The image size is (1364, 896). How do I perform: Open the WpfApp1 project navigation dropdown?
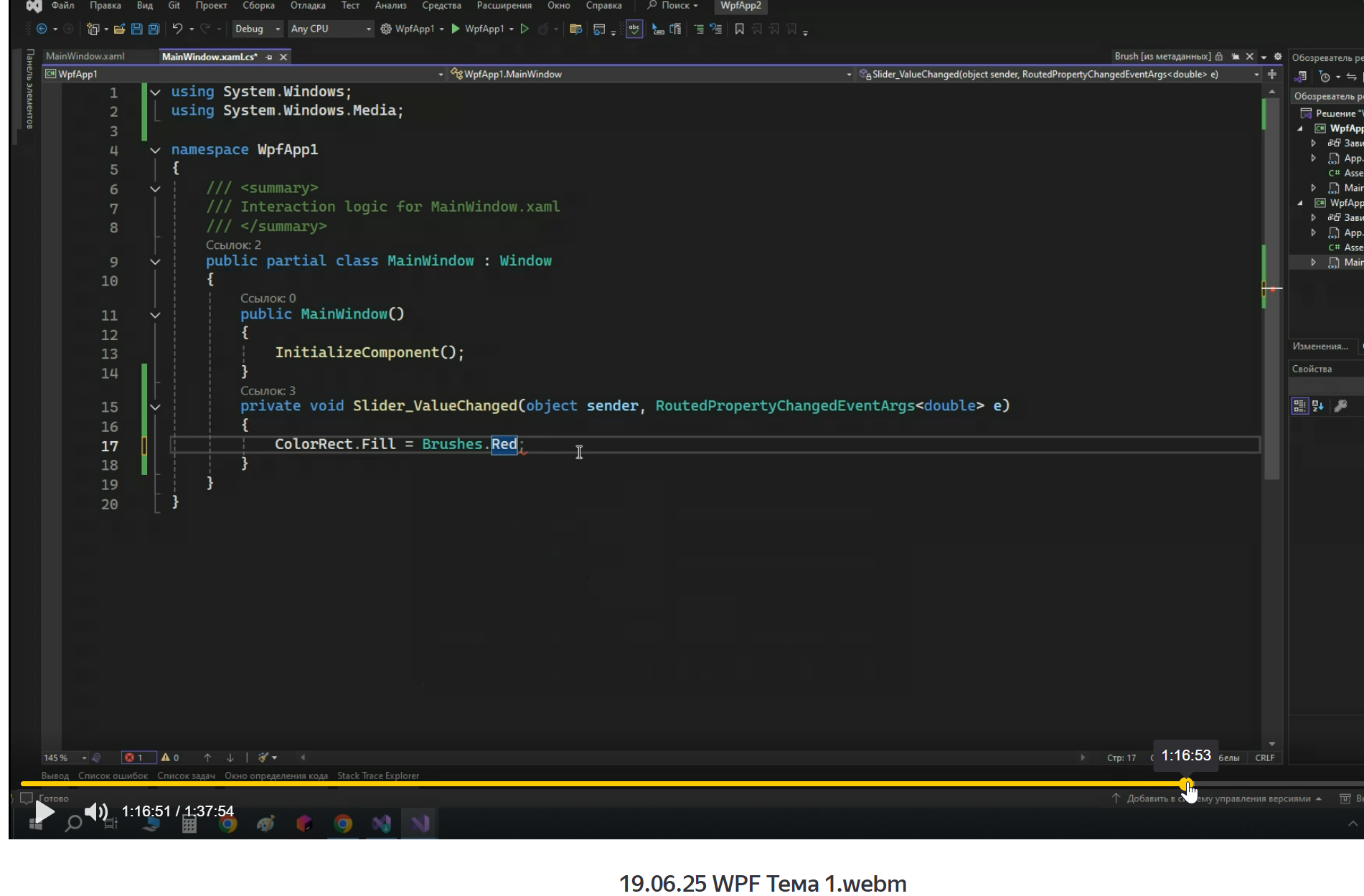point(244,74)
